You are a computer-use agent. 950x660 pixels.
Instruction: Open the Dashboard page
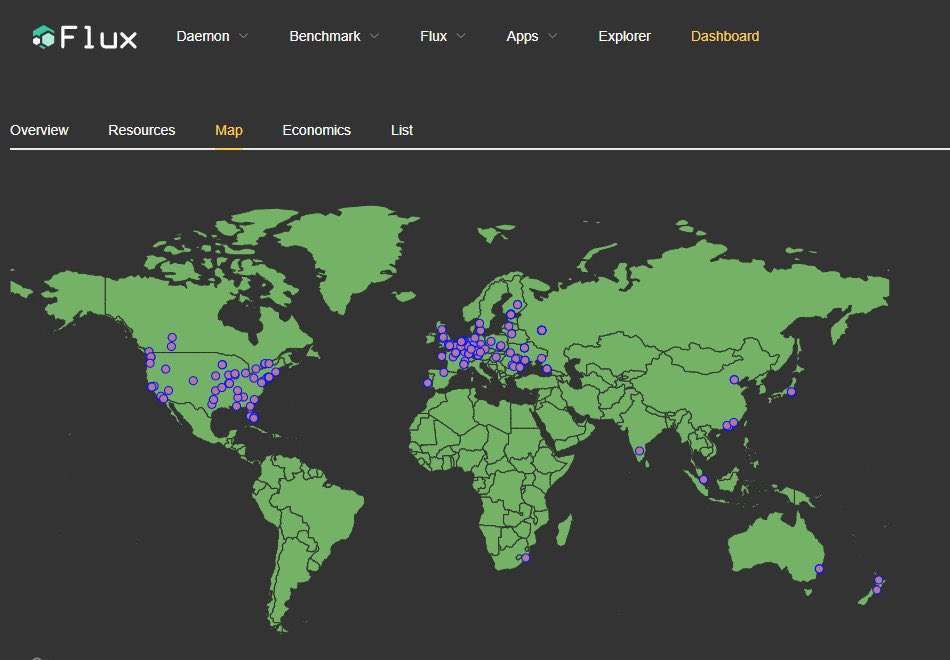pos(725,36)
